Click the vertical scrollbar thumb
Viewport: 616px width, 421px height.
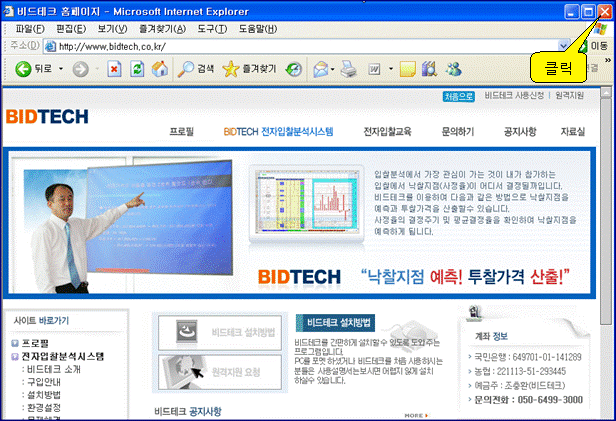(x=606, y=212)
